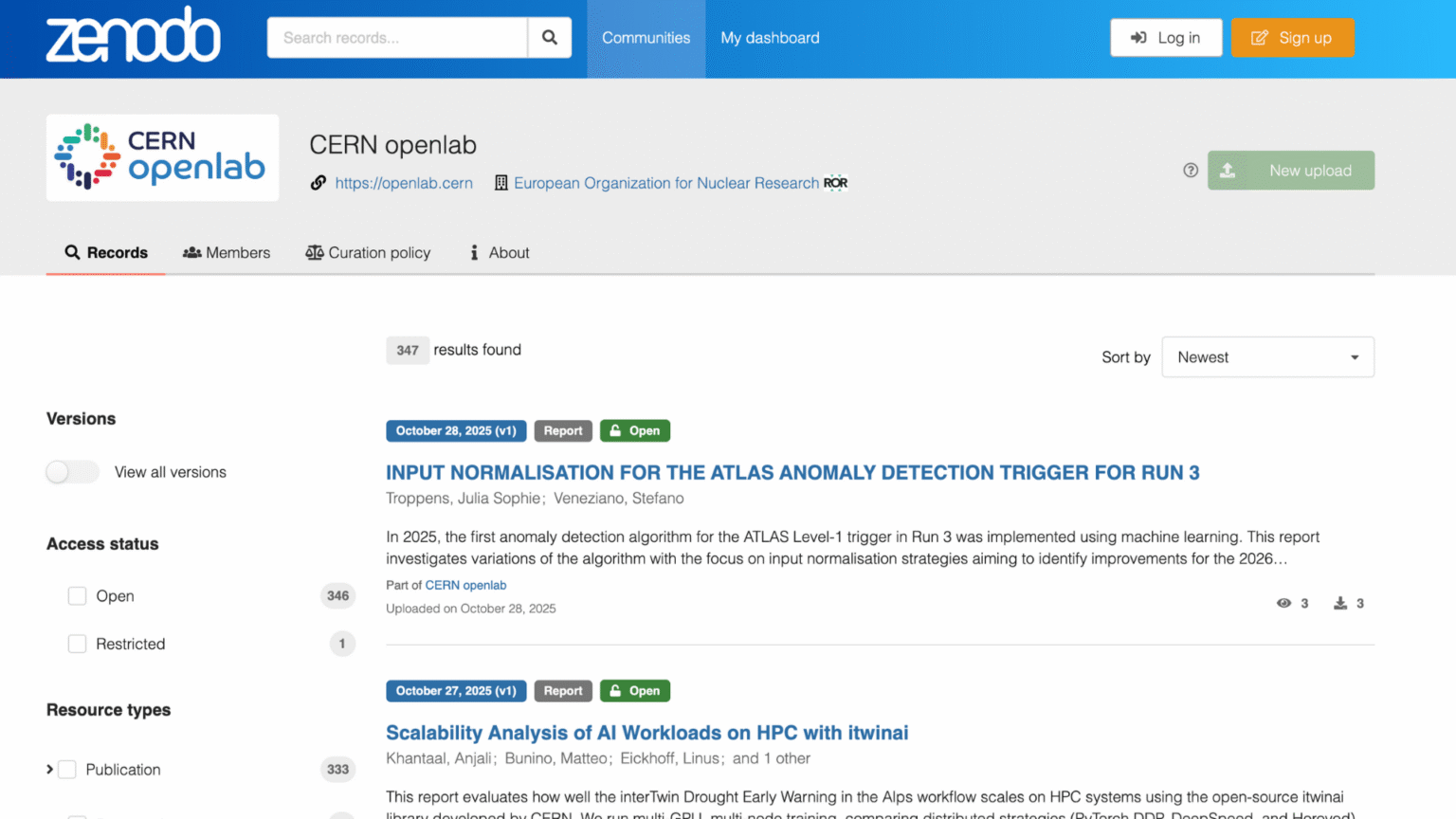This screenshot has width=1456, height=819.
Task: Open the help question mark icon
Action: tap(1191, 170)
